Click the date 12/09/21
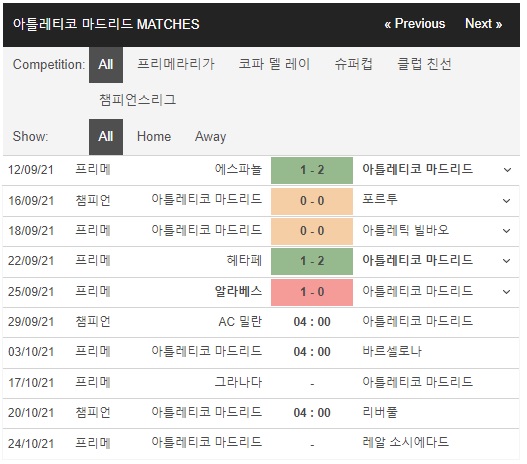This screenshot has width=527, height=464. [x=31, y=171]
